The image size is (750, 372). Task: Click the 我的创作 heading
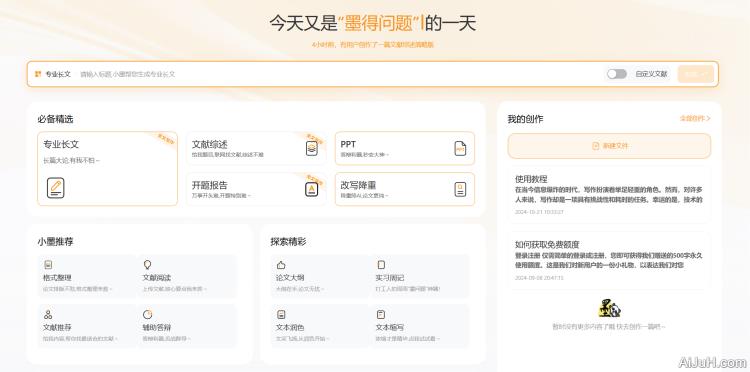click(x=525, y=119)
